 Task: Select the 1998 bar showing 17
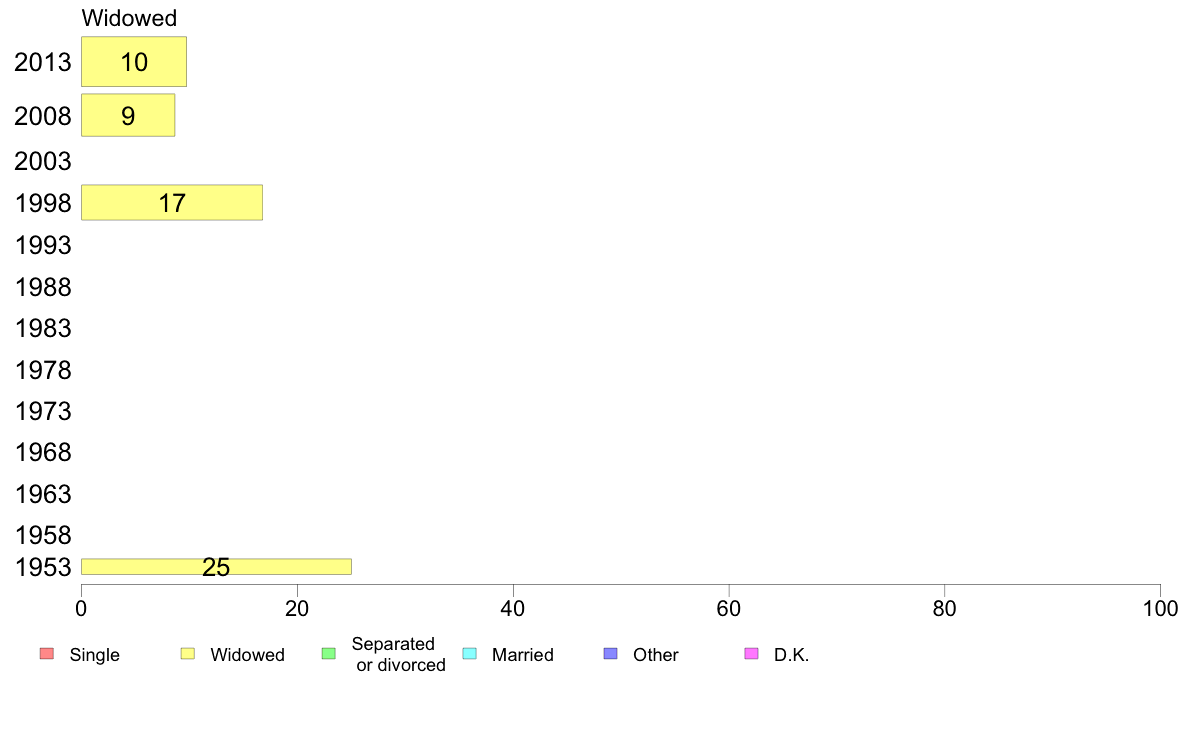coord(172,202)
